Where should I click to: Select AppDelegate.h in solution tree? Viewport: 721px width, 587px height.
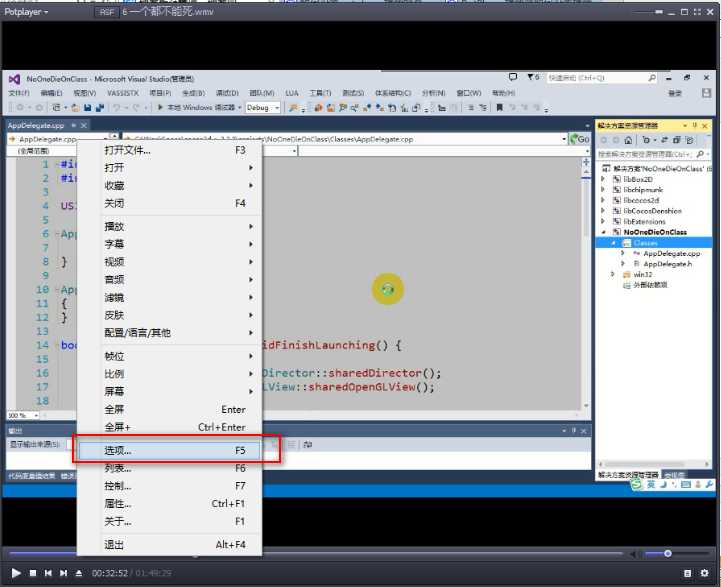click(667, 264)
